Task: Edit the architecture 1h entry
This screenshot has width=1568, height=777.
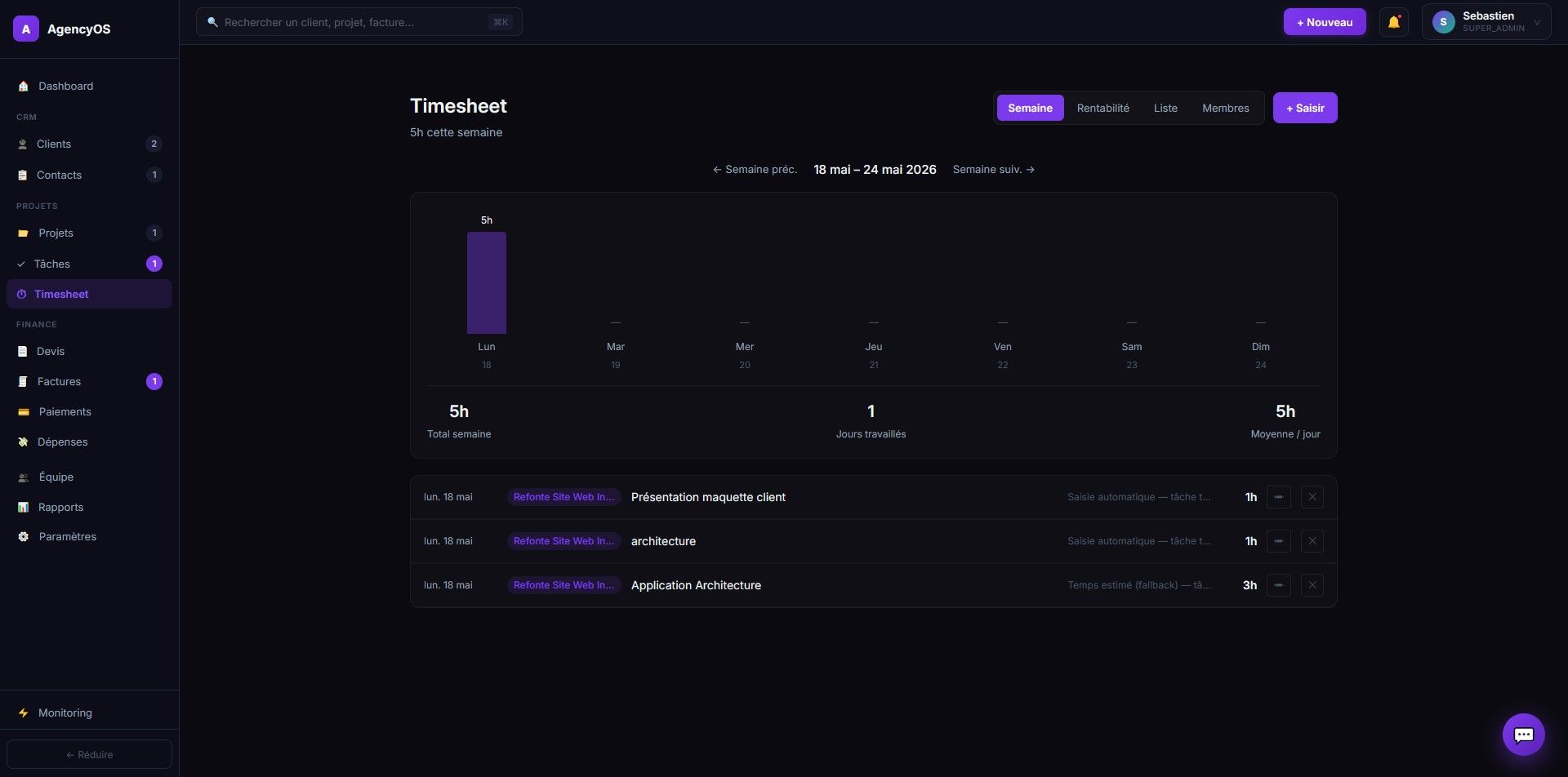Action: click(1278, 541)
